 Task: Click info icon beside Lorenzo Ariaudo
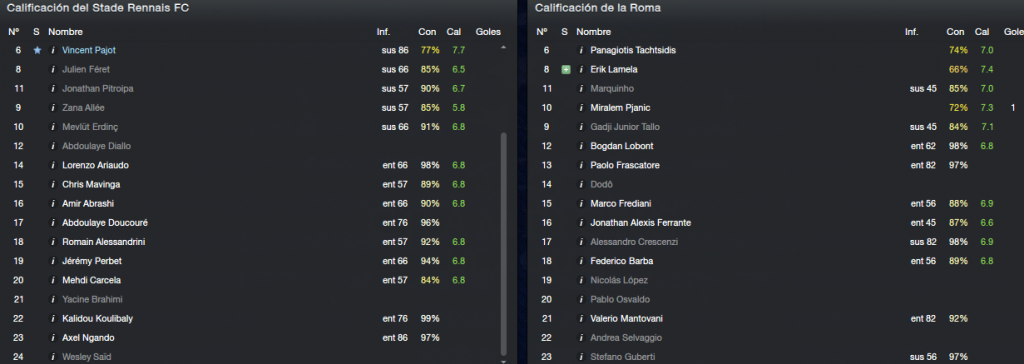[x=53, y=165]
